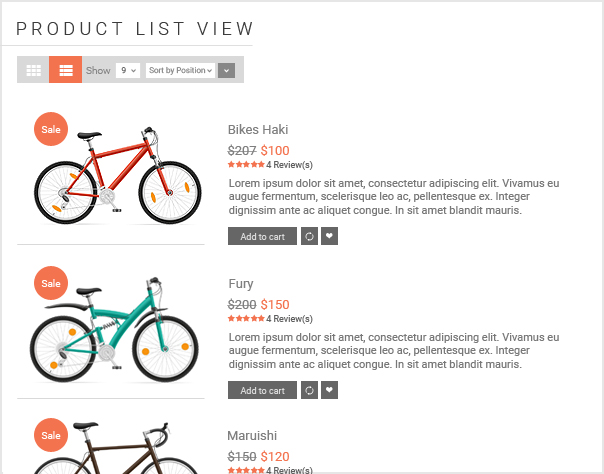This screenshot has height=474, width=604.
Task: Expand the Sort by Position dropdown
Action: click(180, 70)
